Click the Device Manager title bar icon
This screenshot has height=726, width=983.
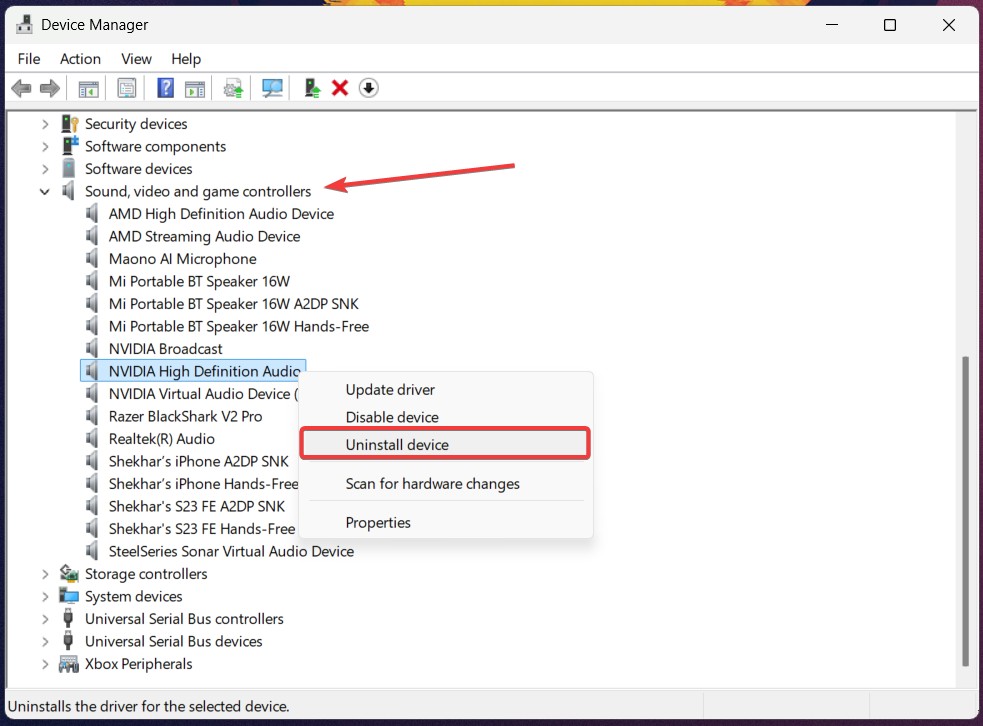click(x=24, y=24)
